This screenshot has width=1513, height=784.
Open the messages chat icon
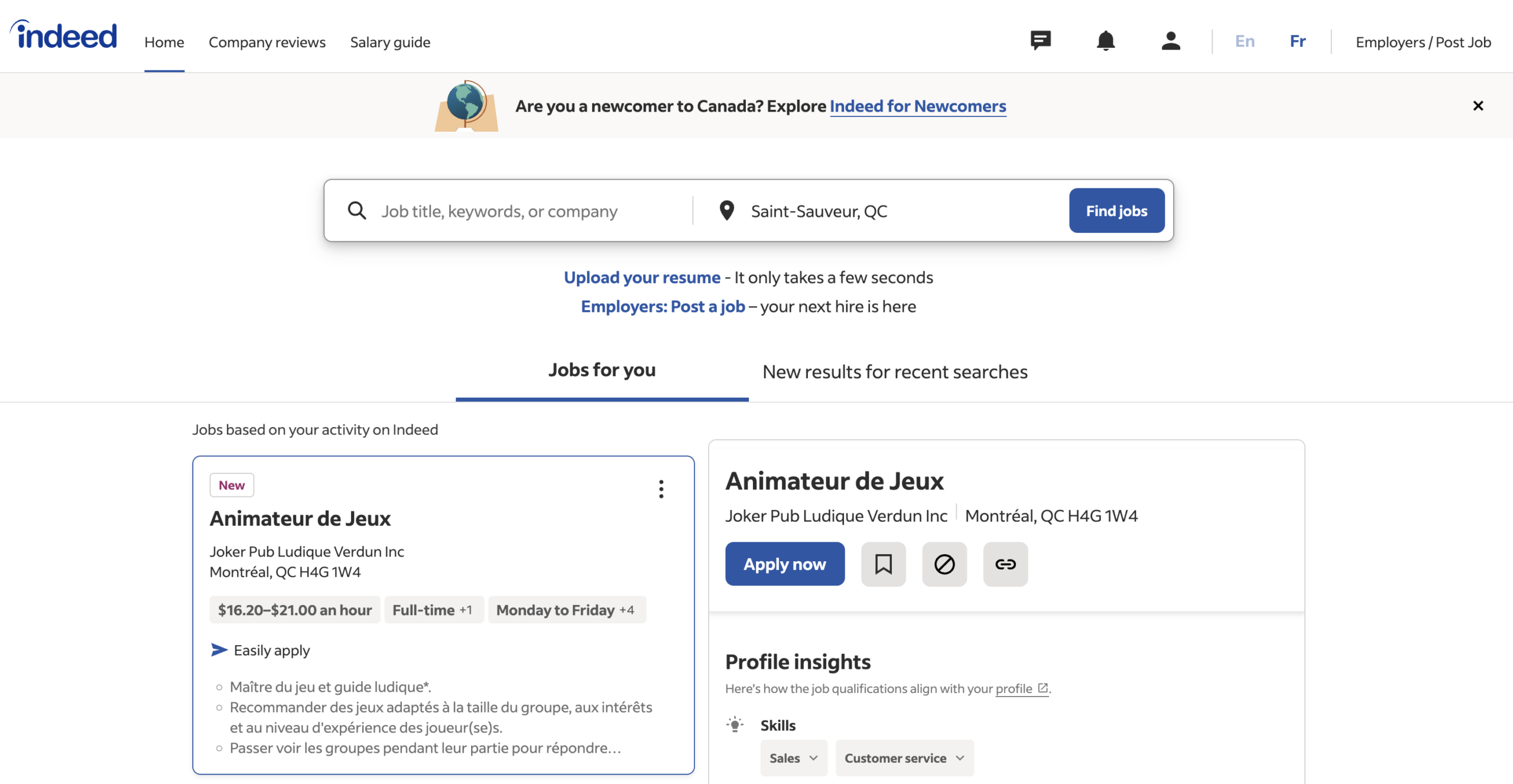[x=1040, y=41]
